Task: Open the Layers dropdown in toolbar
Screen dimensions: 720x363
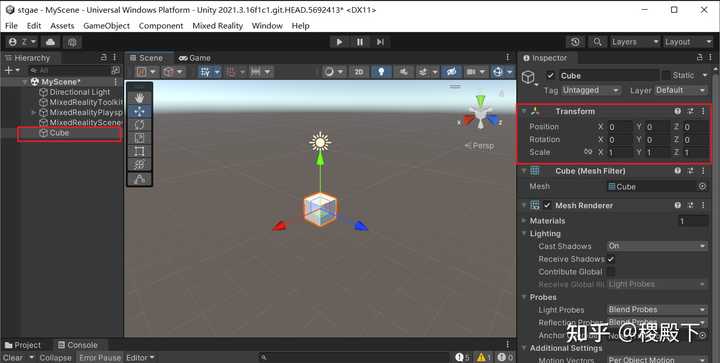Action: [635, 42]
